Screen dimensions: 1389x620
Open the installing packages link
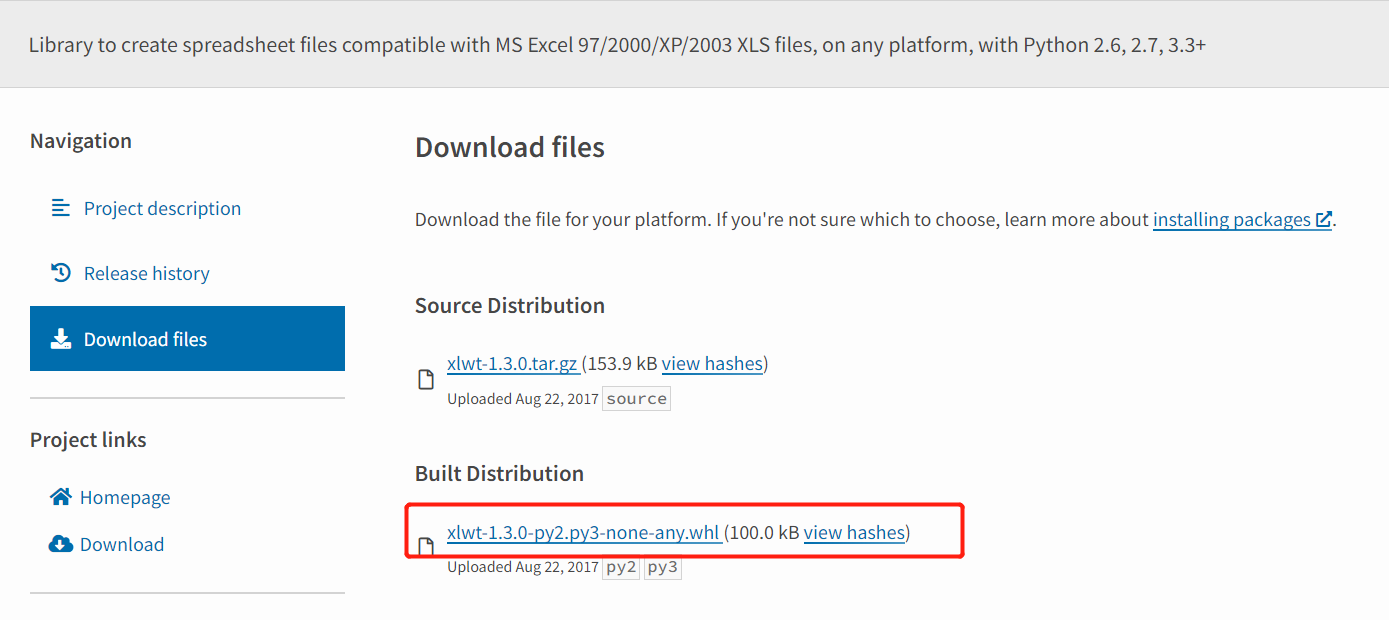pyautogui.click(x=1232, y=219)
